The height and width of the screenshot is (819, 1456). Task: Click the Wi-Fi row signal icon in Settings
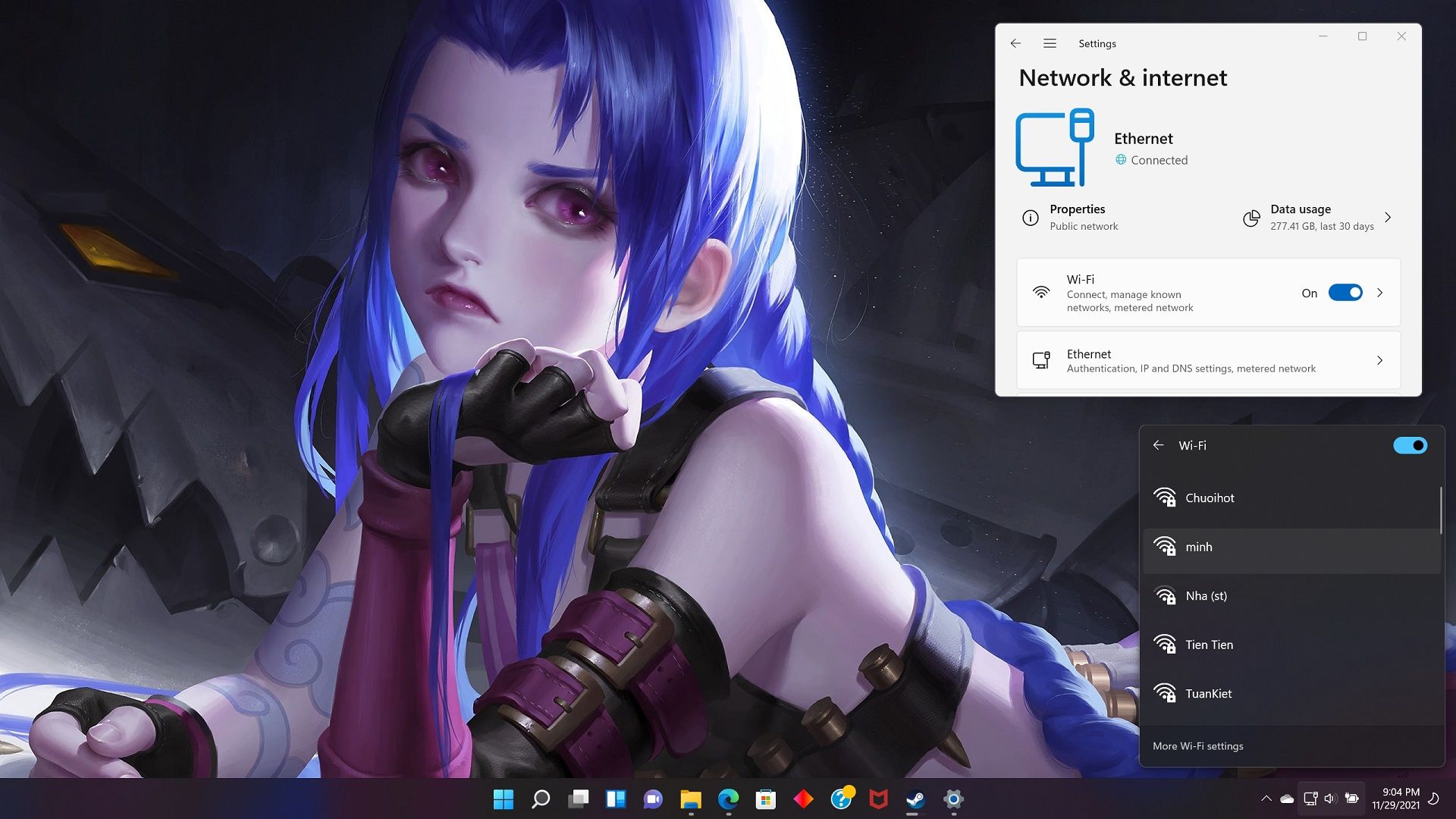click(x=1041, y=293)
